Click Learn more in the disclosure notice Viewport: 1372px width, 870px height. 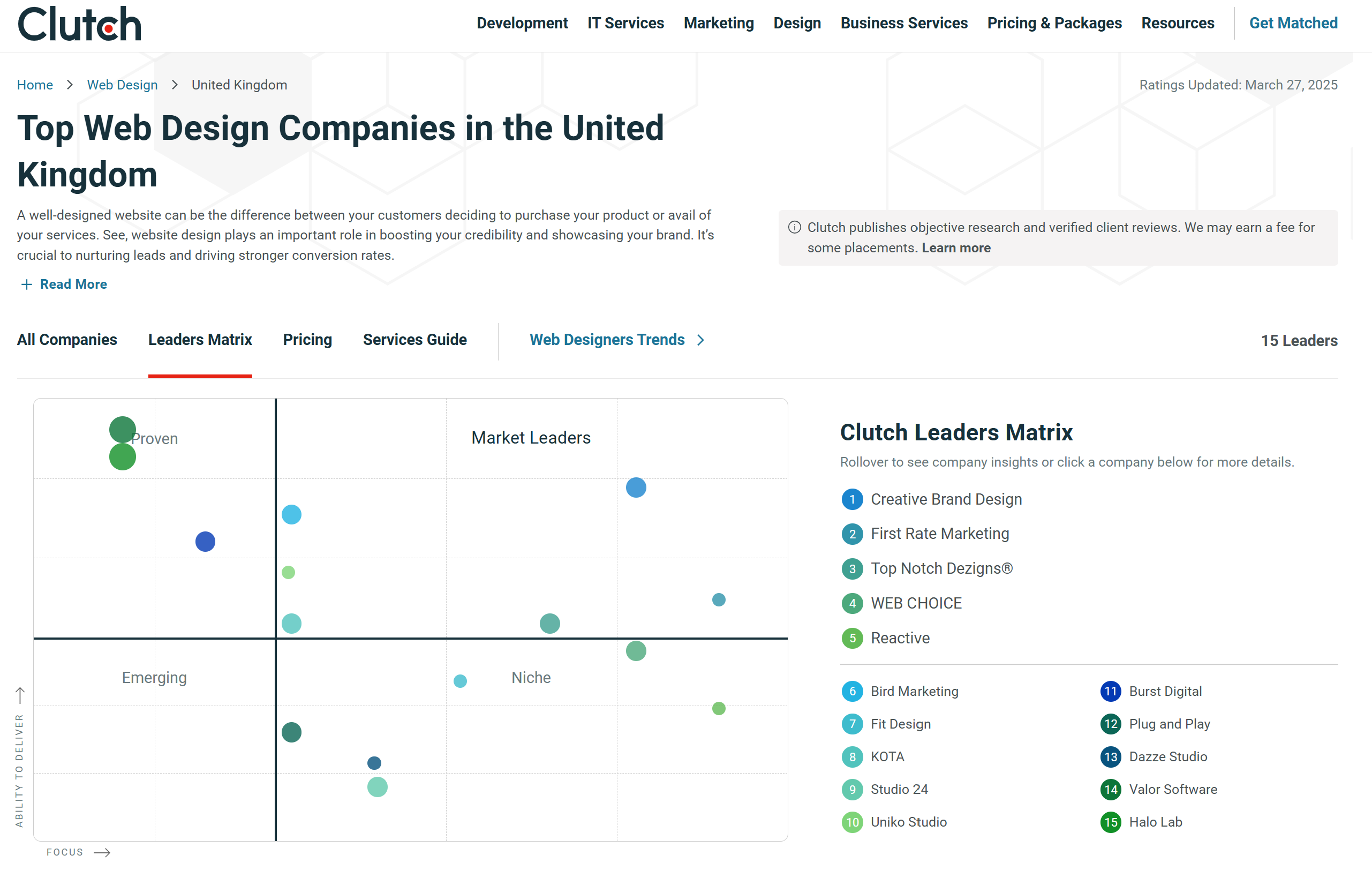click(x=956, y=248)
